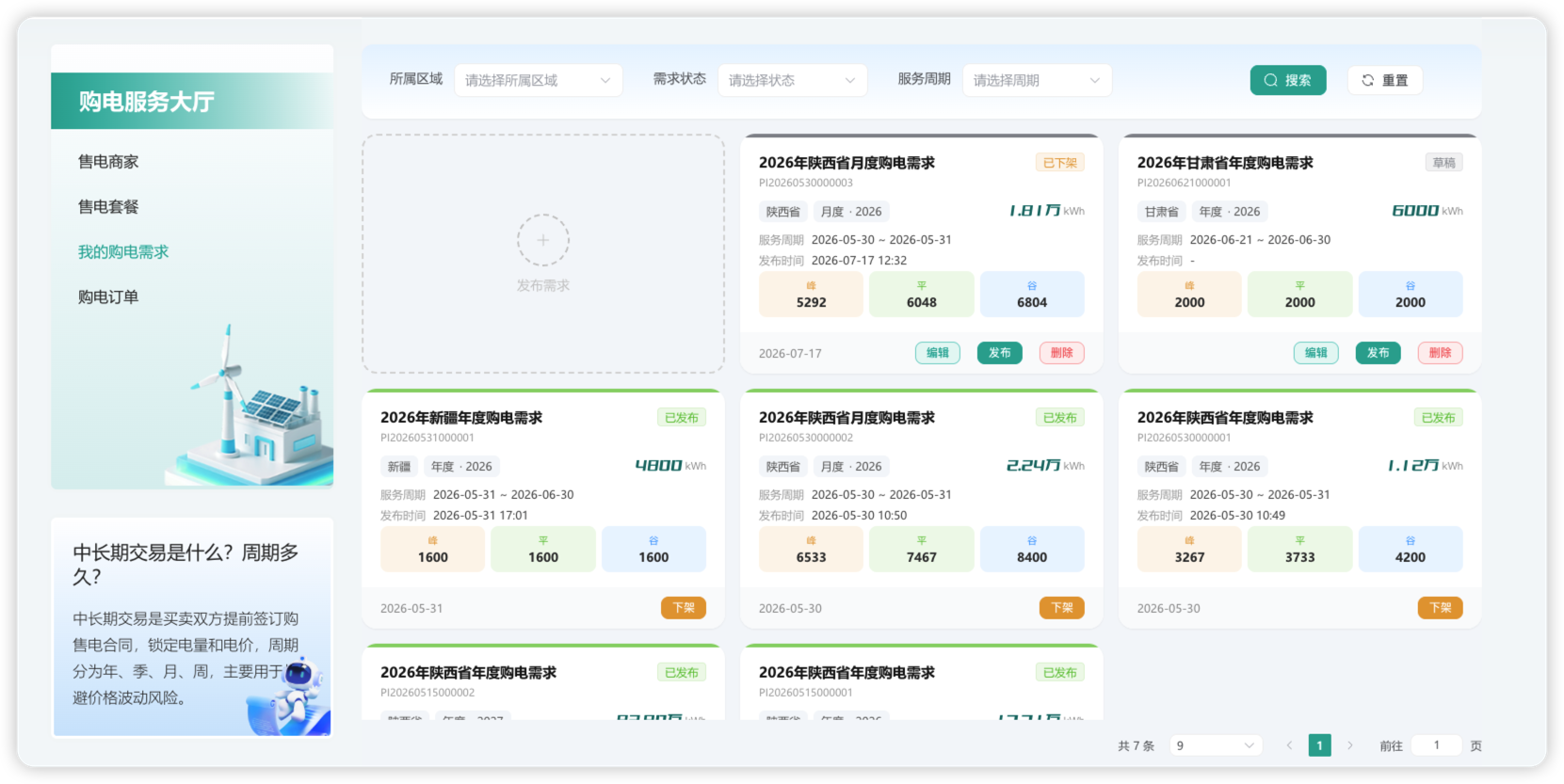
Task: Edit the 已下架 陕西省月度 demand card
Action: coord(938,353)
